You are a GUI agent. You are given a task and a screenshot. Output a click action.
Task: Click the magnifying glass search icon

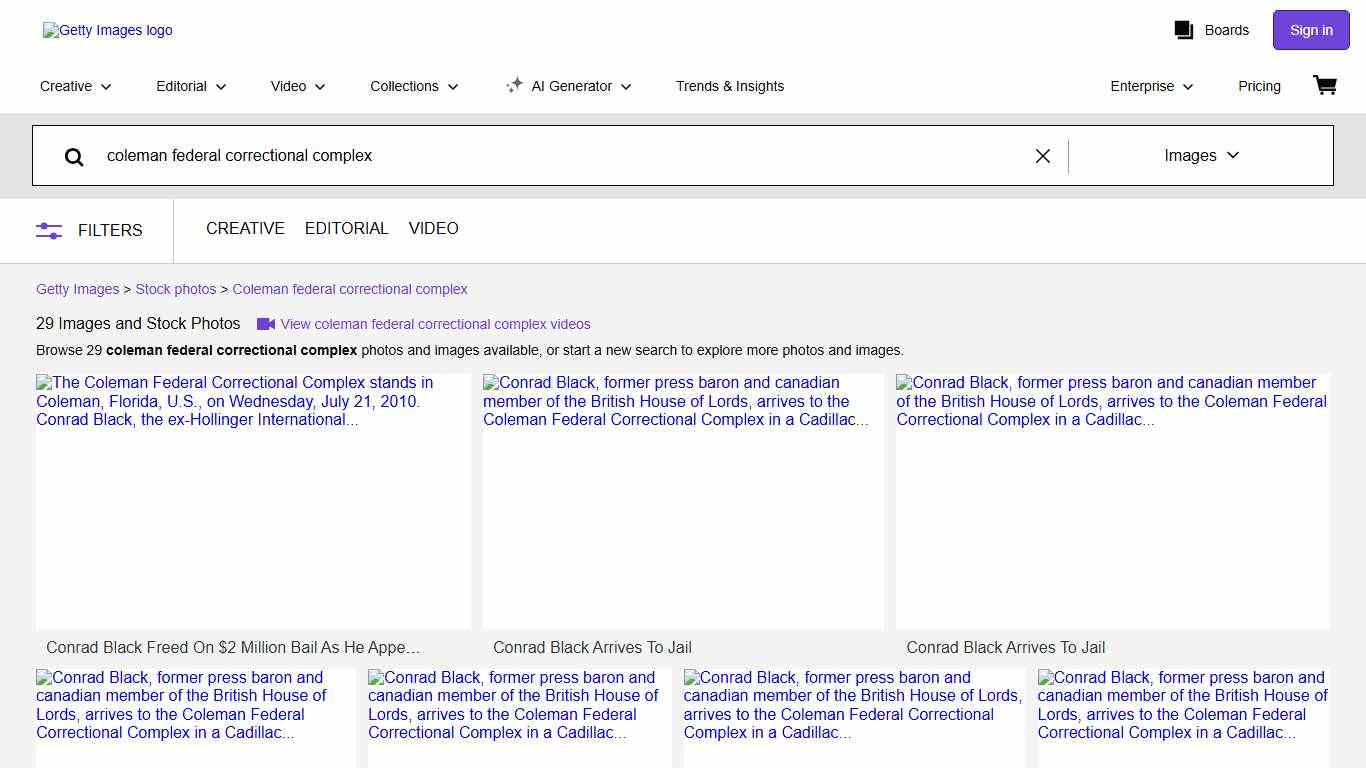(74, 156)
